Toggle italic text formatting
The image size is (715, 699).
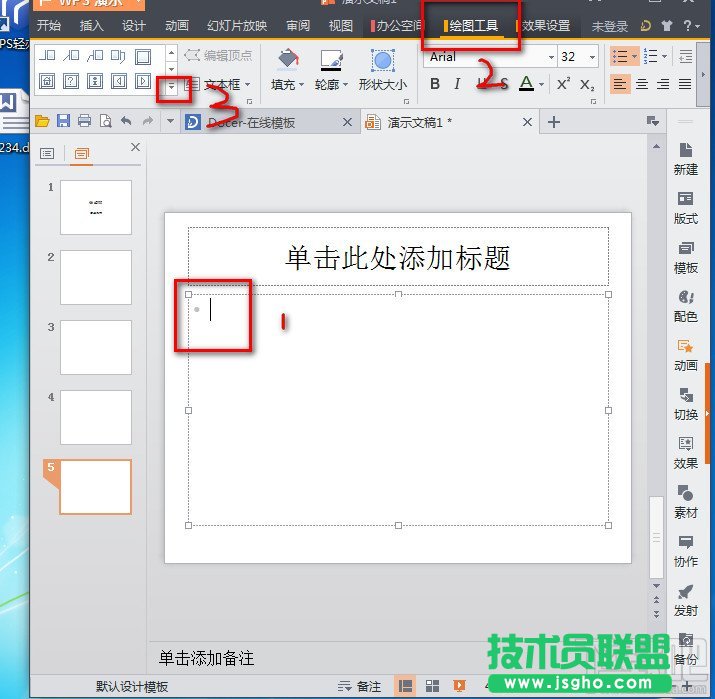pyautogui.click(x=457, y=85)
